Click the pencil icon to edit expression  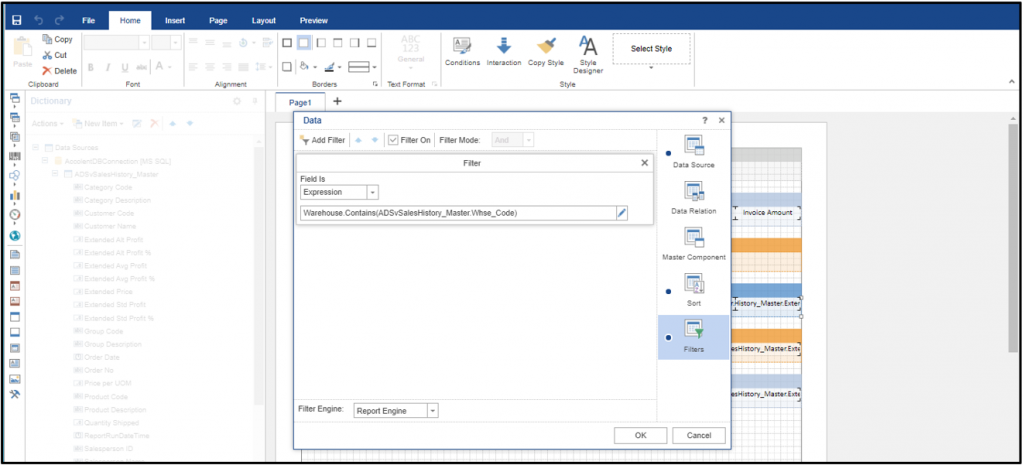pyautogui.click(x=622, y=213)
